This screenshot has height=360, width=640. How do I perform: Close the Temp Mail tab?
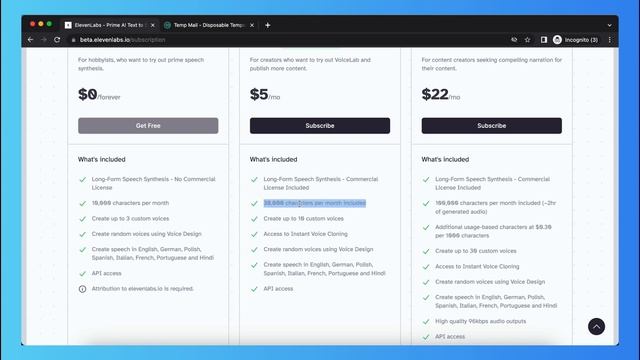(x=252, y=25)
